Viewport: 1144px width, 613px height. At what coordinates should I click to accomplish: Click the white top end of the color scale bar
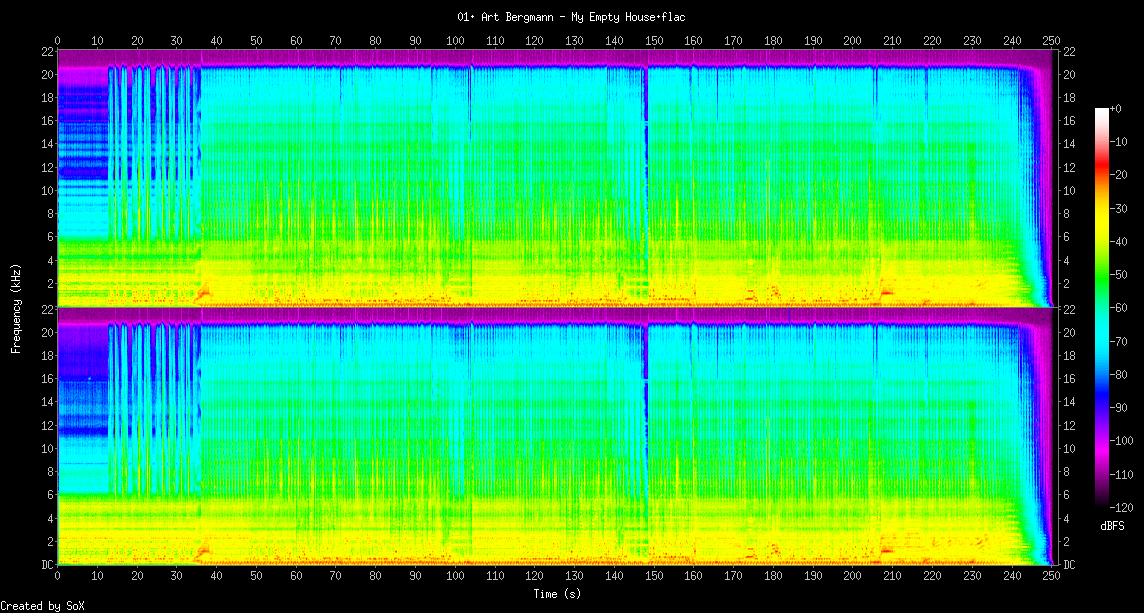click(x=1102, y=112)
